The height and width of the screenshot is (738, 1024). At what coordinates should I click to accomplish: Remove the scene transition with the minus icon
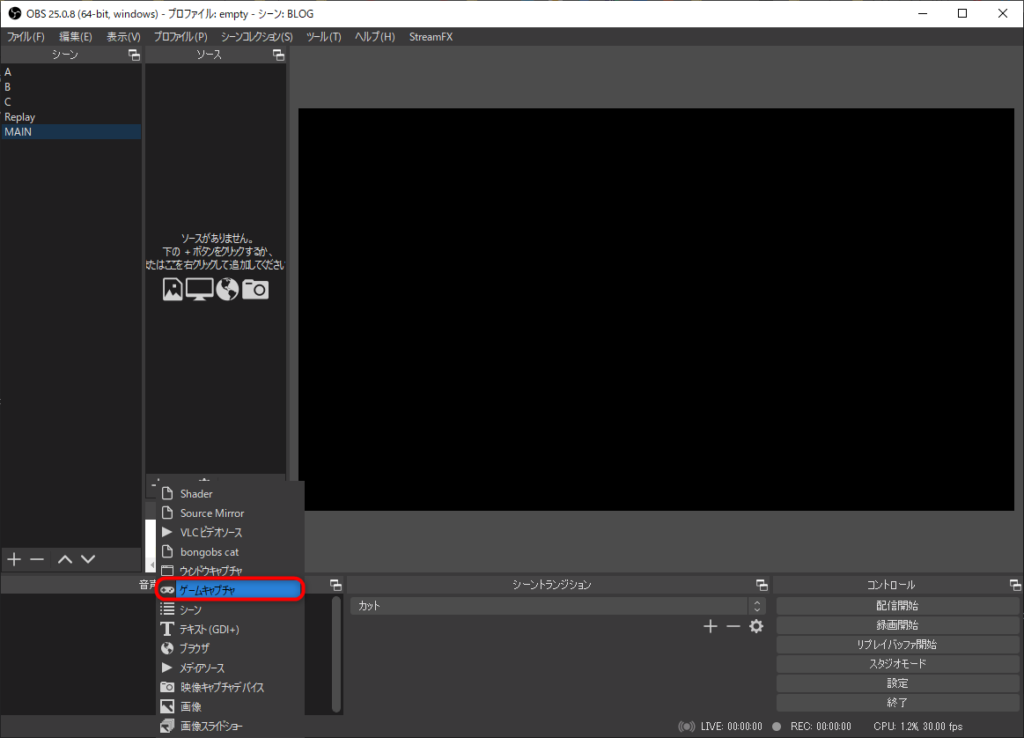(733, 626)
